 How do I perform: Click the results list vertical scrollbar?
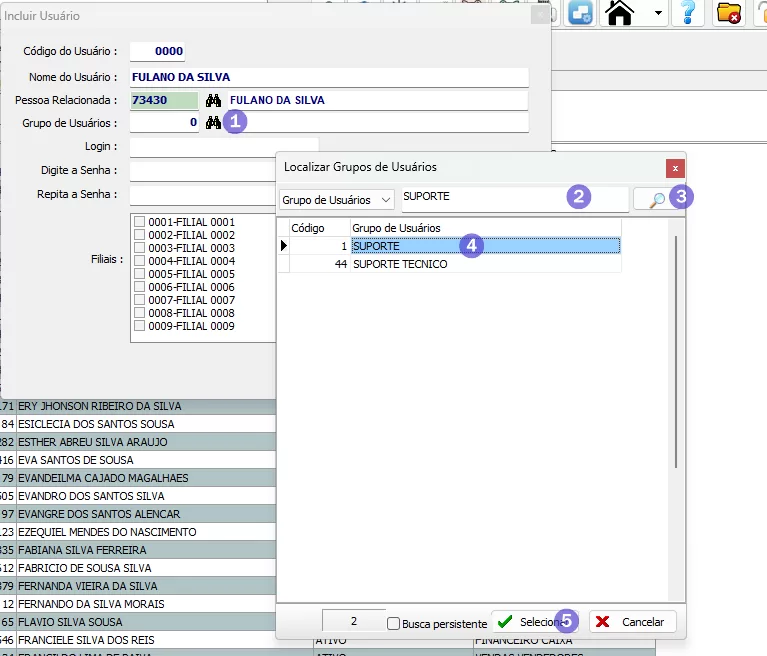[x=677, y=350]
